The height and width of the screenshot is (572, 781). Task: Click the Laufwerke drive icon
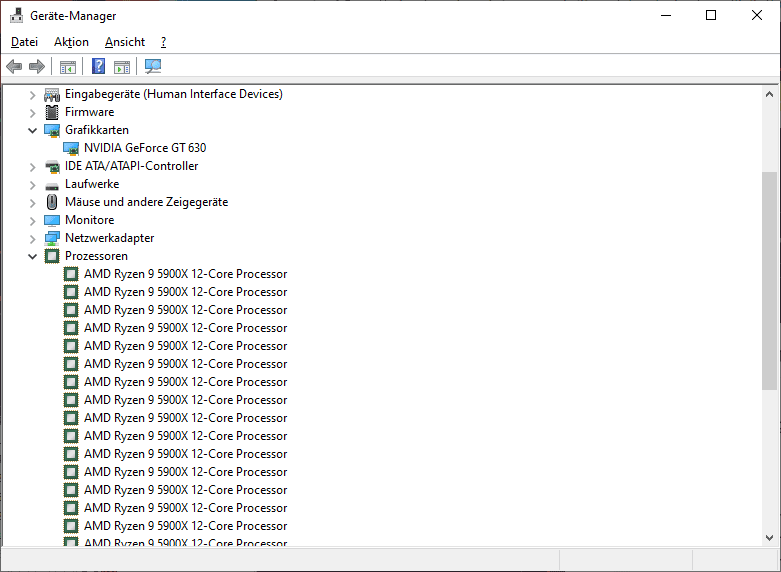tap(52, 186)
